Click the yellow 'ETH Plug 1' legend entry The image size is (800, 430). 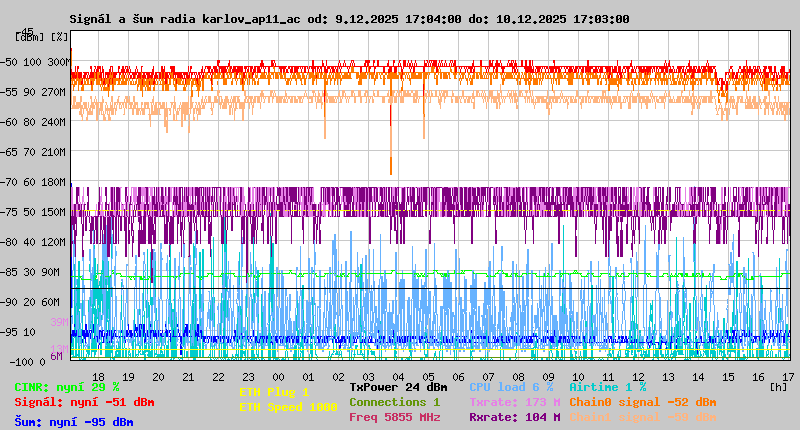pyautogui.click(x=275, y=392)
